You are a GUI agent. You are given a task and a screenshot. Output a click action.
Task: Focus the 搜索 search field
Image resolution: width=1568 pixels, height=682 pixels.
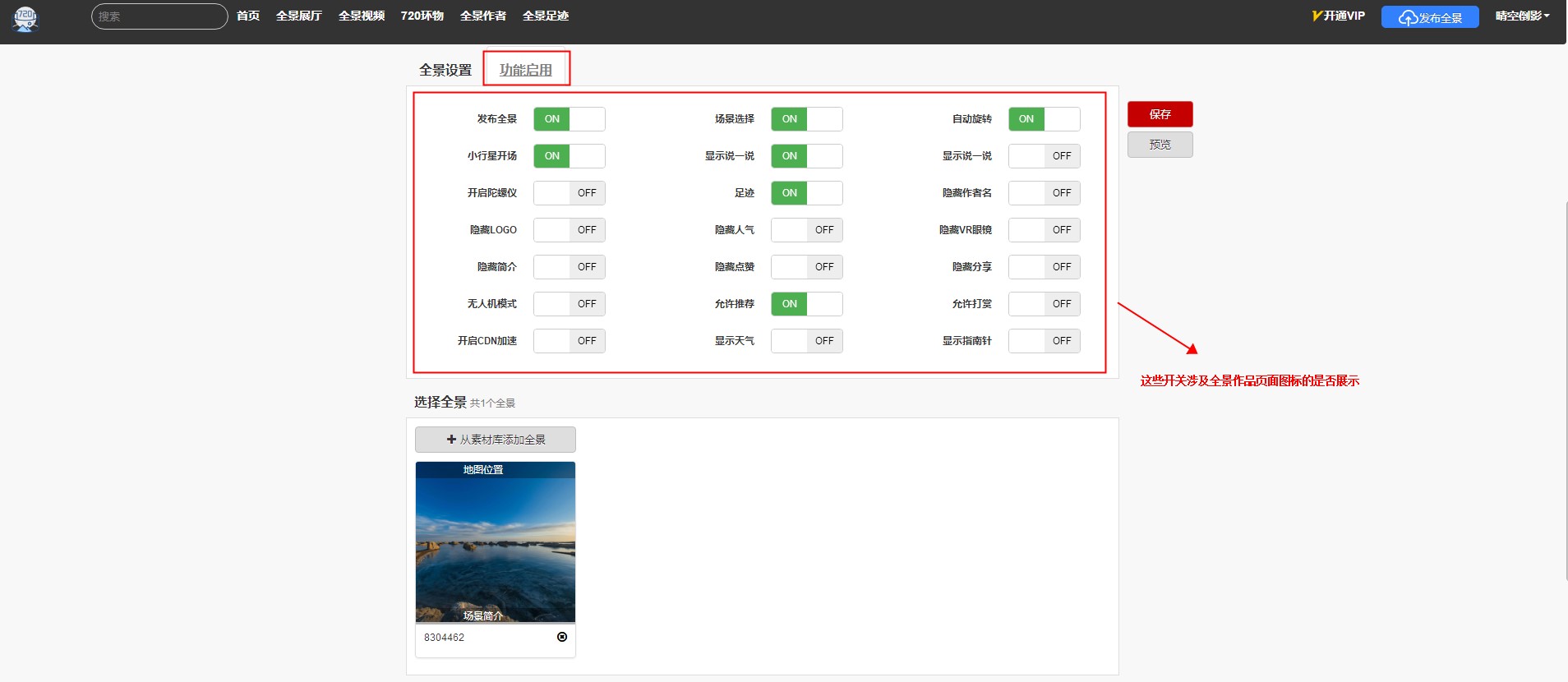[159, 16]
